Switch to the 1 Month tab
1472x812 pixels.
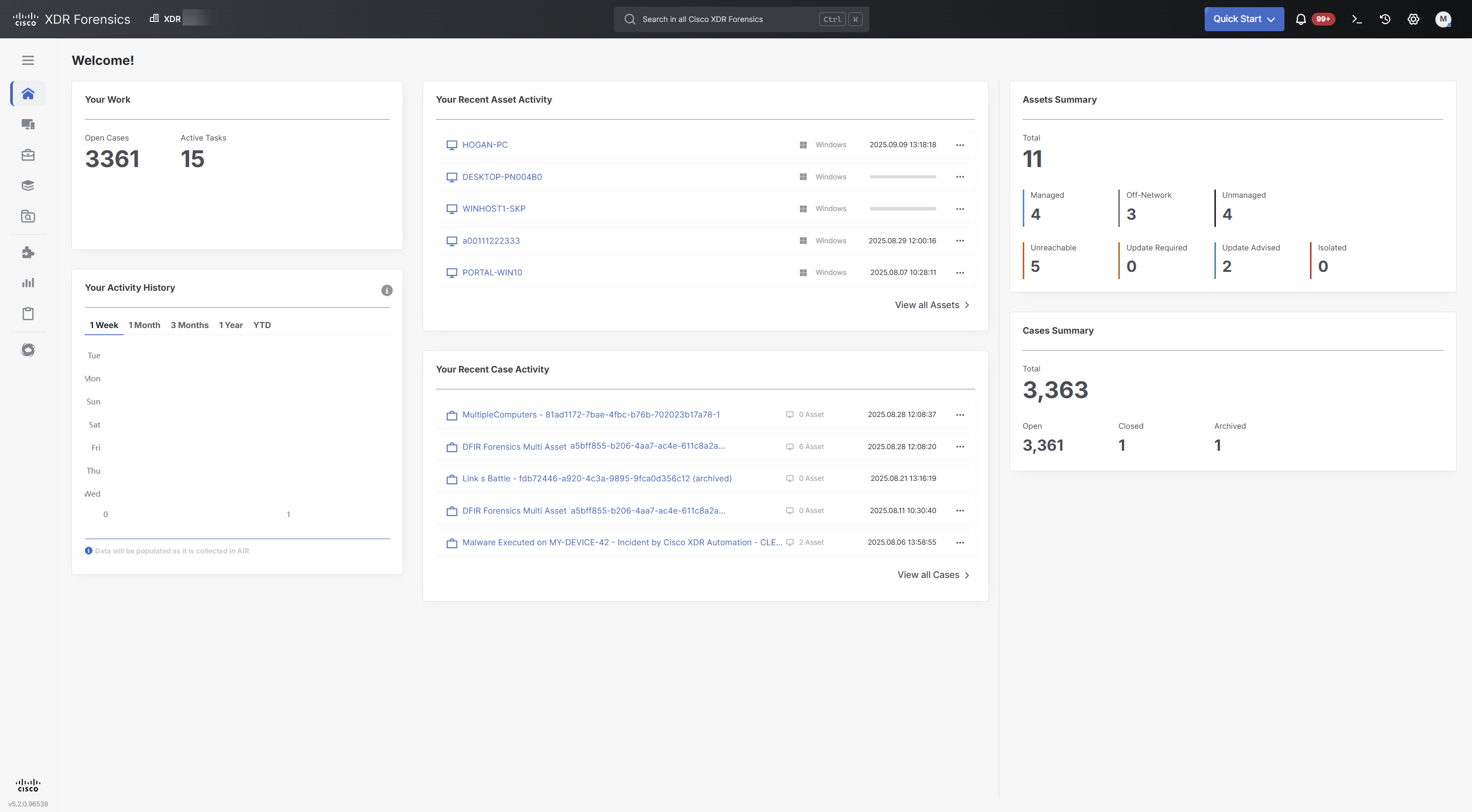pyautogui.click(x=144, y=325)
